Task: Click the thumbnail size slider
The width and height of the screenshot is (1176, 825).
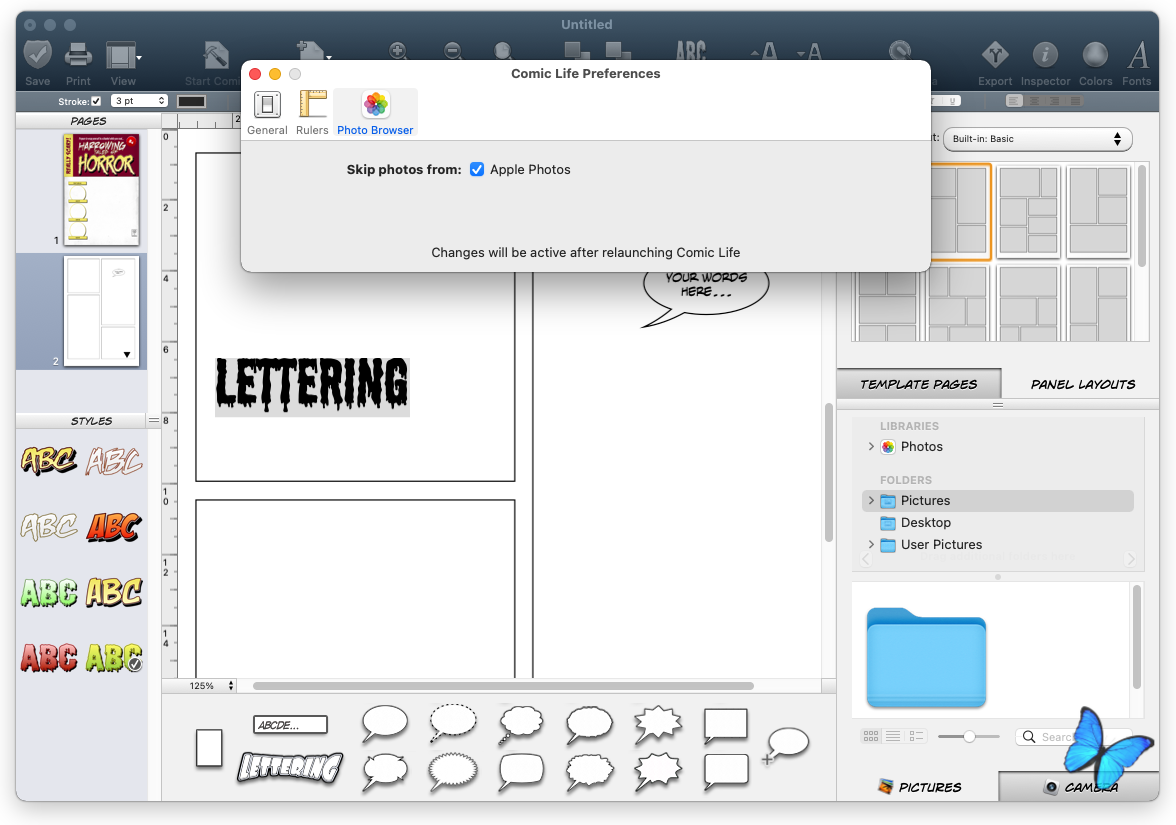Action: [x=968, y=736]
